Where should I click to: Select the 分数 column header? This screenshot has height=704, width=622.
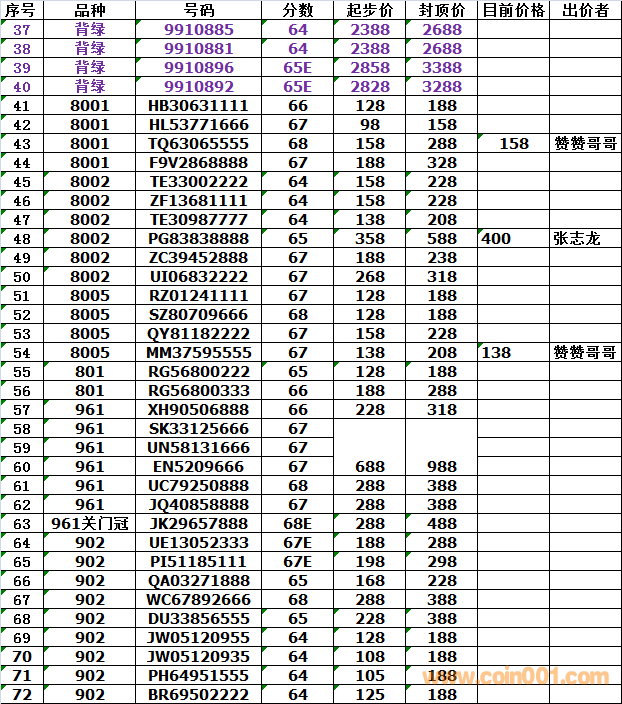click(297, 10)
